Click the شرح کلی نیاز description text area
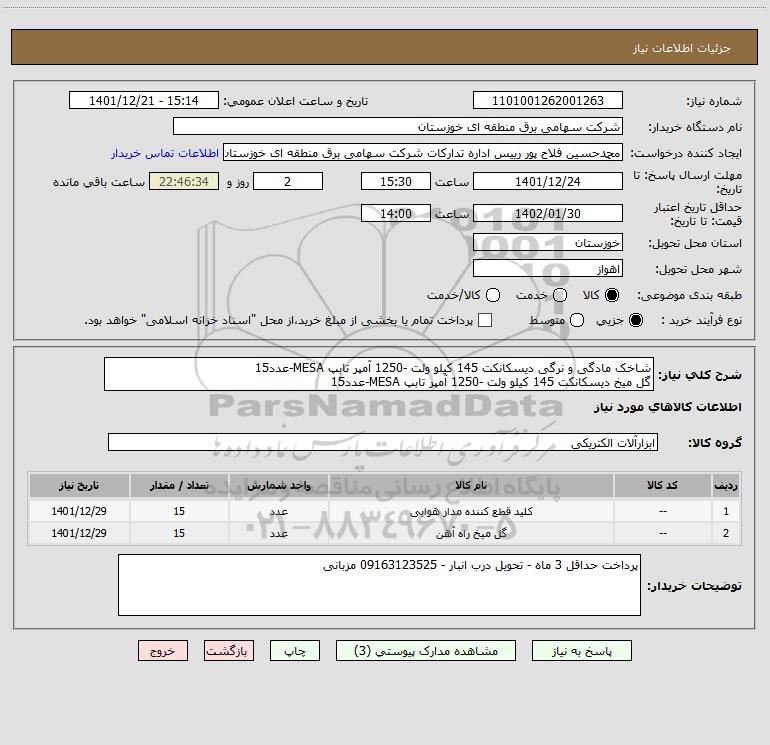The image size is (770, 745). (380, 373)
